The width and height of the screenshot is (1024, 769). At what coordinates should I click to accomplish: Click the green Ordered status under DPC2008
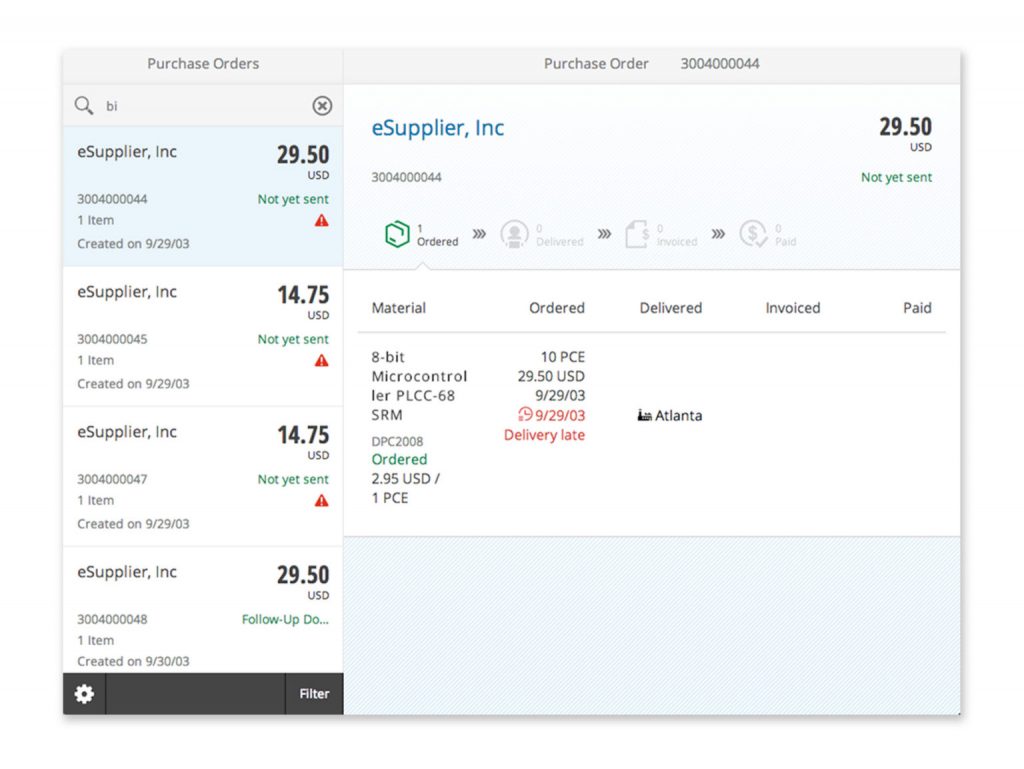399,459
